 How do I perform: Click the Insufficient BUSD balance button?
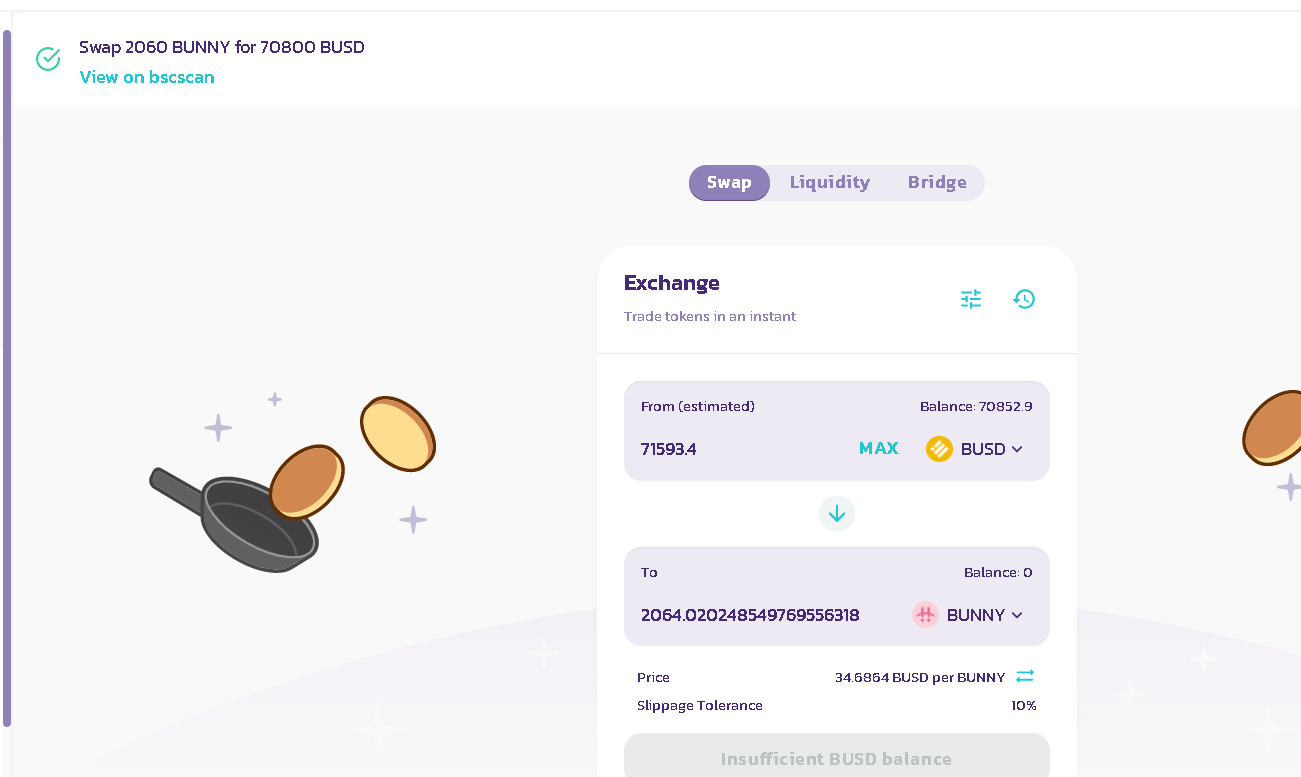click(x=837, y=758)
